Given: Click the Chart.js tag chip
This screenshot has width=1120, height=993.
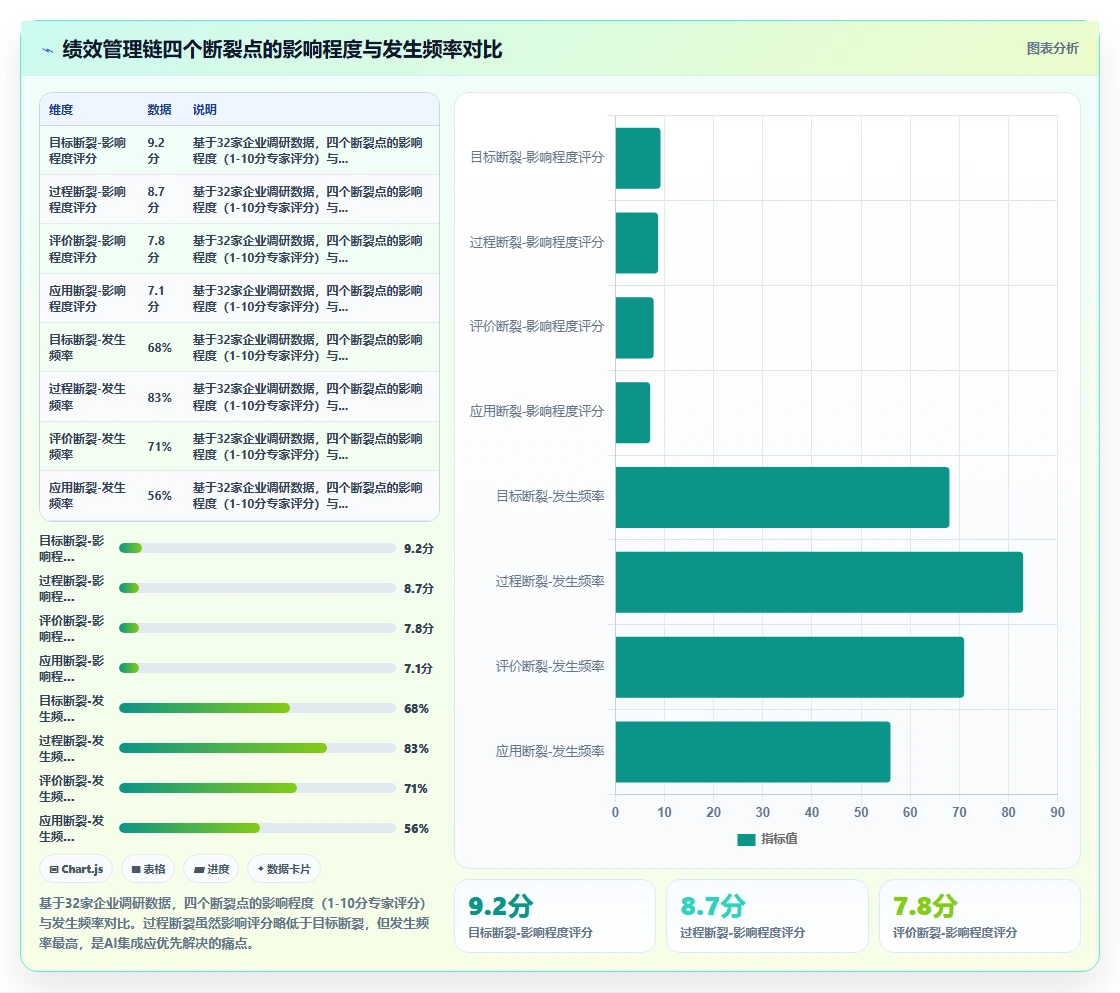Looking at the screenshot, I should pyautogui.click(x=76, y=869).
